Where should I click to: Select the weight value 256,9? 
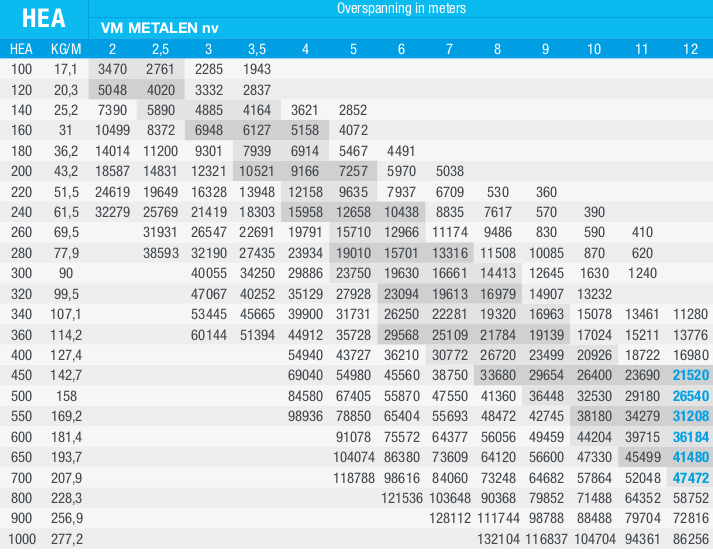(66, 518)
